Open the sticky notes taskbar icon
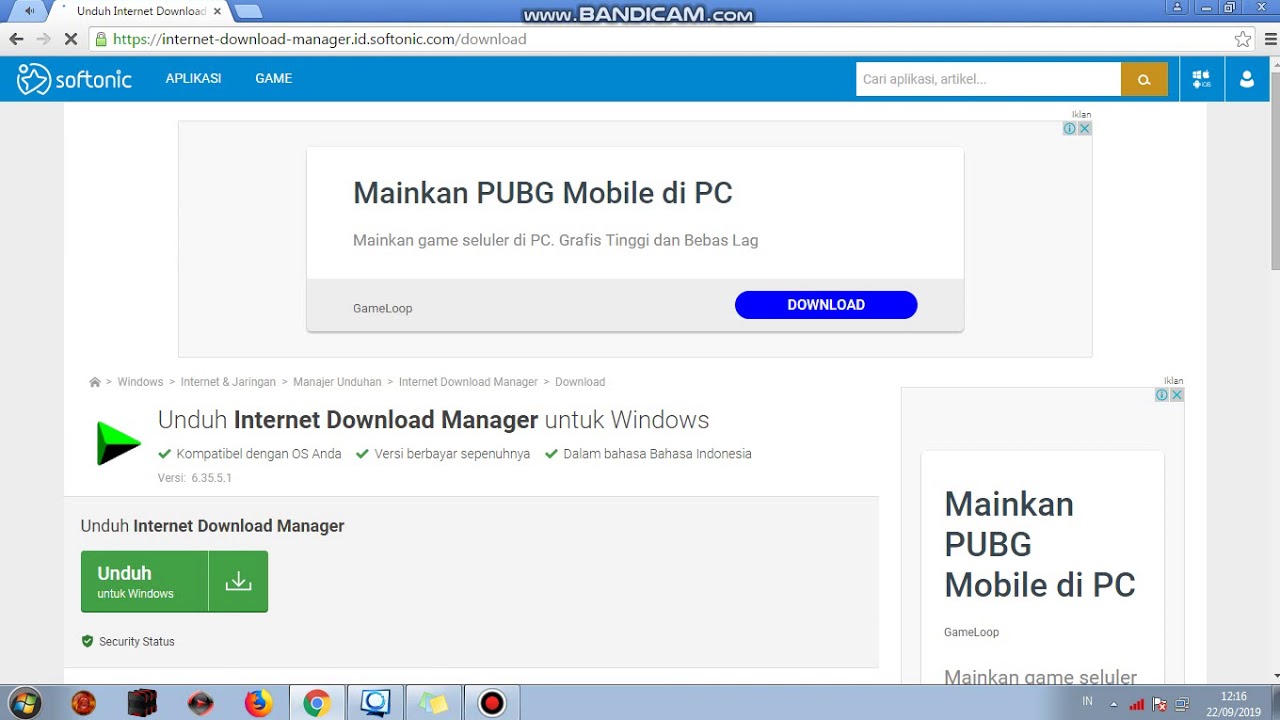The width and height of the screenshot is (1280, 720). click(433, 703)
